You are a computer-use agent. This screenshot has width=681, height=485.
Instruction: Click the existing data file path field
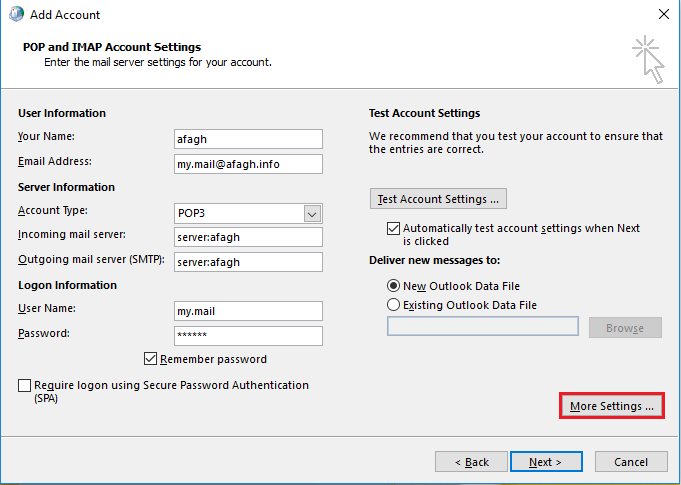(x=483, y=326)
